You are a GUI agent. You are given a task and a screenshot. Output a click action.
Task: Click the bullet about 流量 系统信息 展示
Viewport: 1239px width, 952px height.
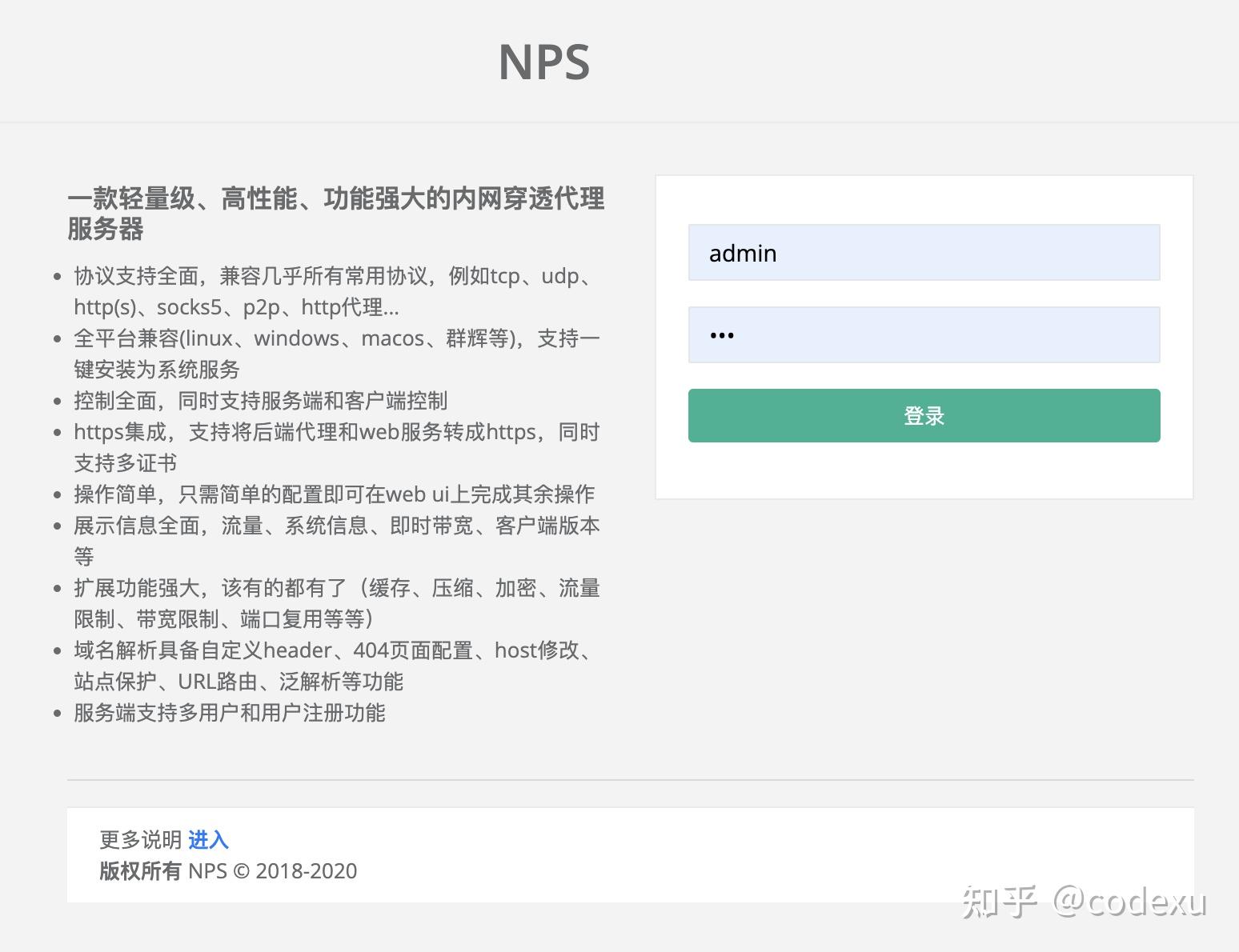pyautogui.click(x=335, y=541)
